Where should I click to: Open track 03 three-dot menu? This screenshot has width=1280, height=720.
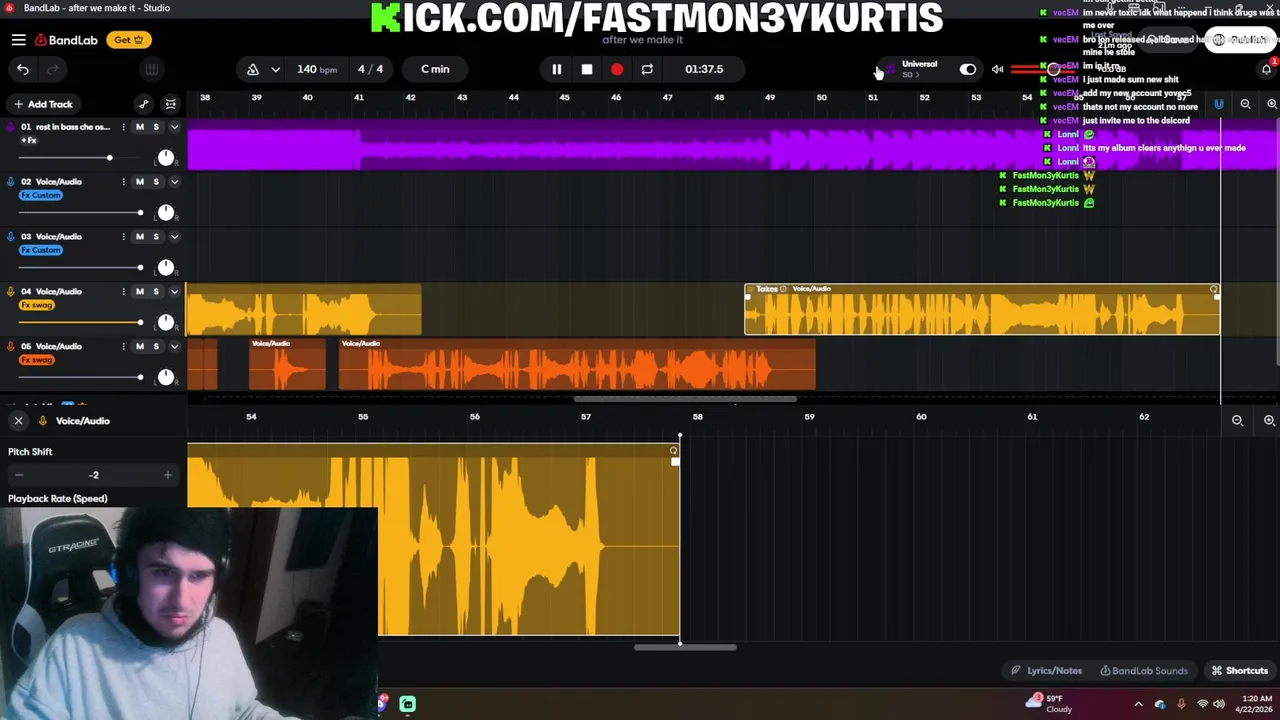point(123,237)
